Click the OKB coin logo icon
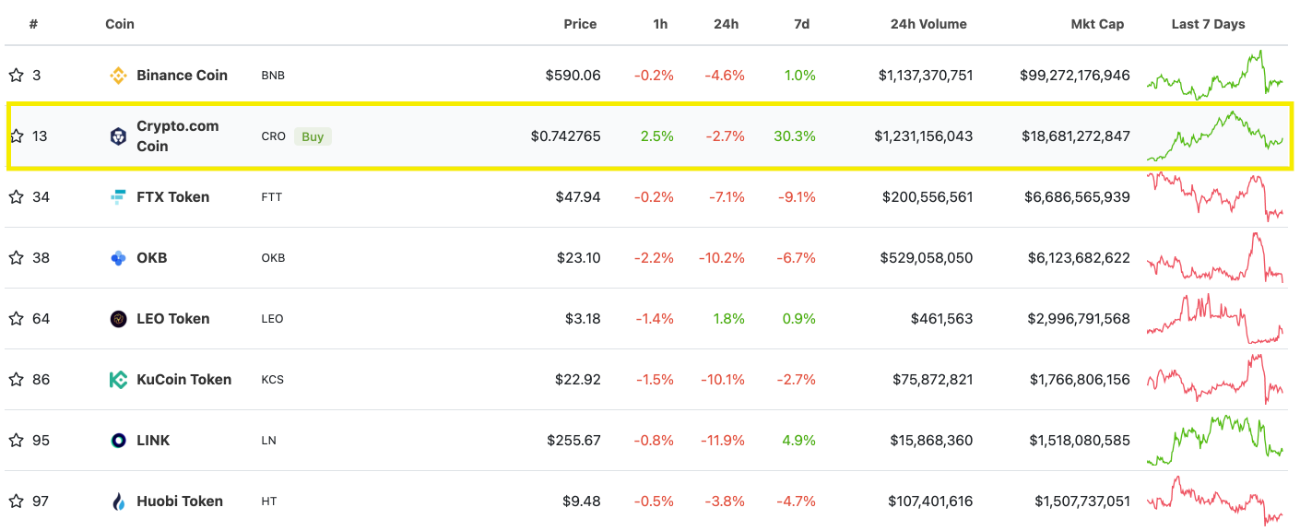 [118, 258]
